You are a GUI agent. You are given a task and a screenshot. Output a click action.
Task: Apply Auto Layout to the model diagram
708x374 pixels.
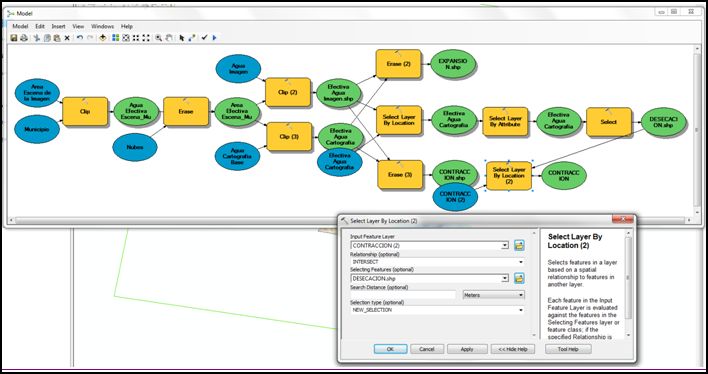[116, 38]
